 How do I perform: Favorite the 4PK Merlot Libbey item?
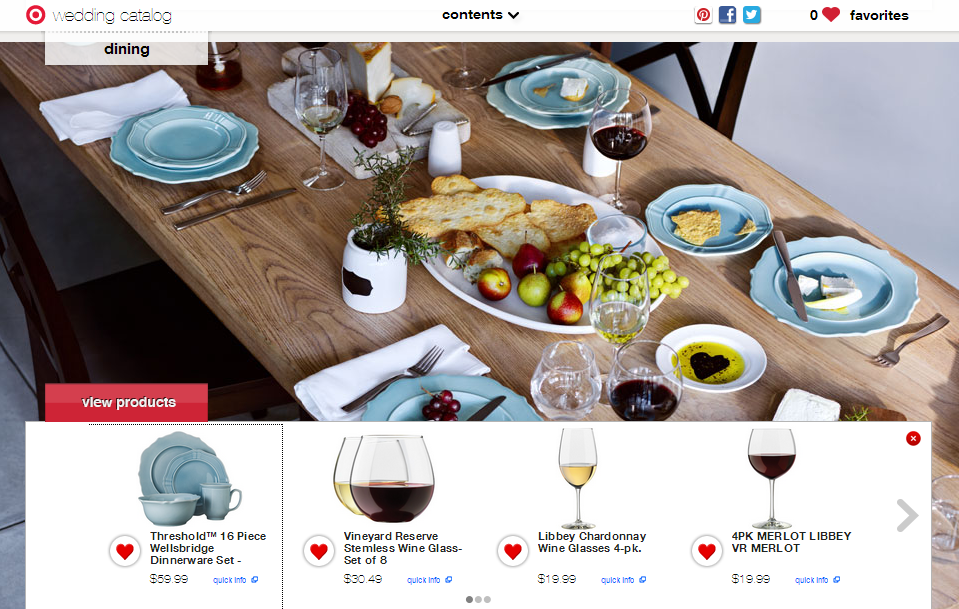click(706, 552)
